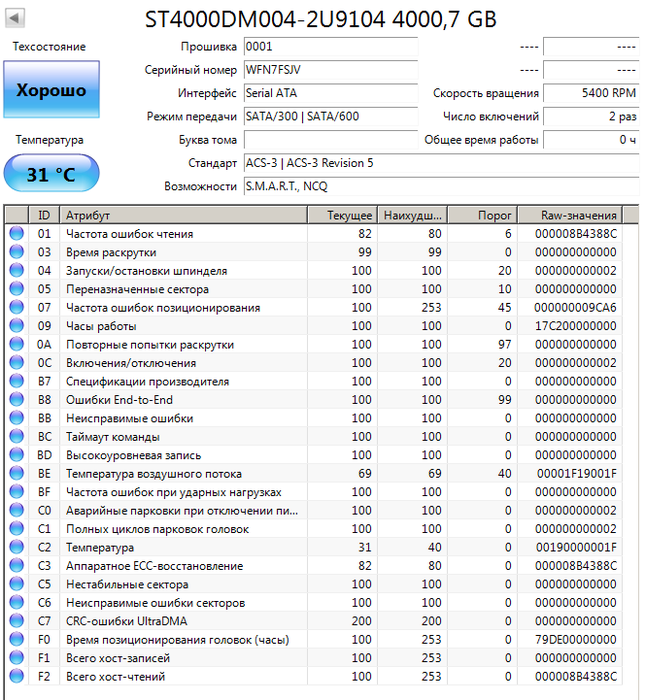Select raw value 00001F19001F in Температура воздушного потока row
Image resolution: width=646 pixels, height=700 pixels.
[x=577, y=473]
